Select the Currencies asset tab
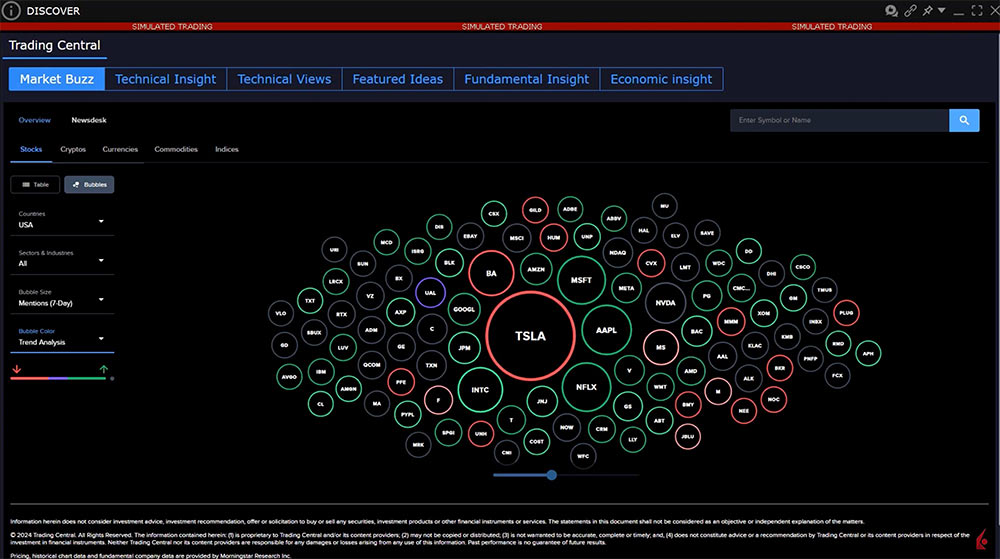 pyautogui.click(x=120, y=149)
